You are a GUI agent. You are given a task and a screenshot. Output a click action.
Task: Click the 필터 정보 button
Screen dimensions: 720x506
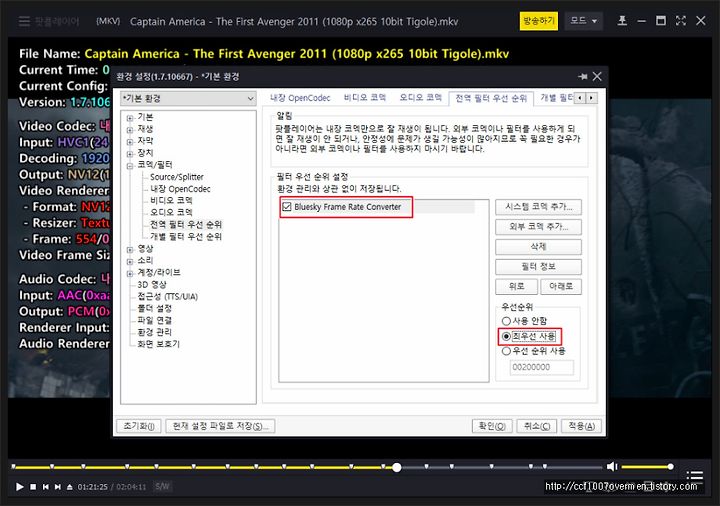point(538,267)
